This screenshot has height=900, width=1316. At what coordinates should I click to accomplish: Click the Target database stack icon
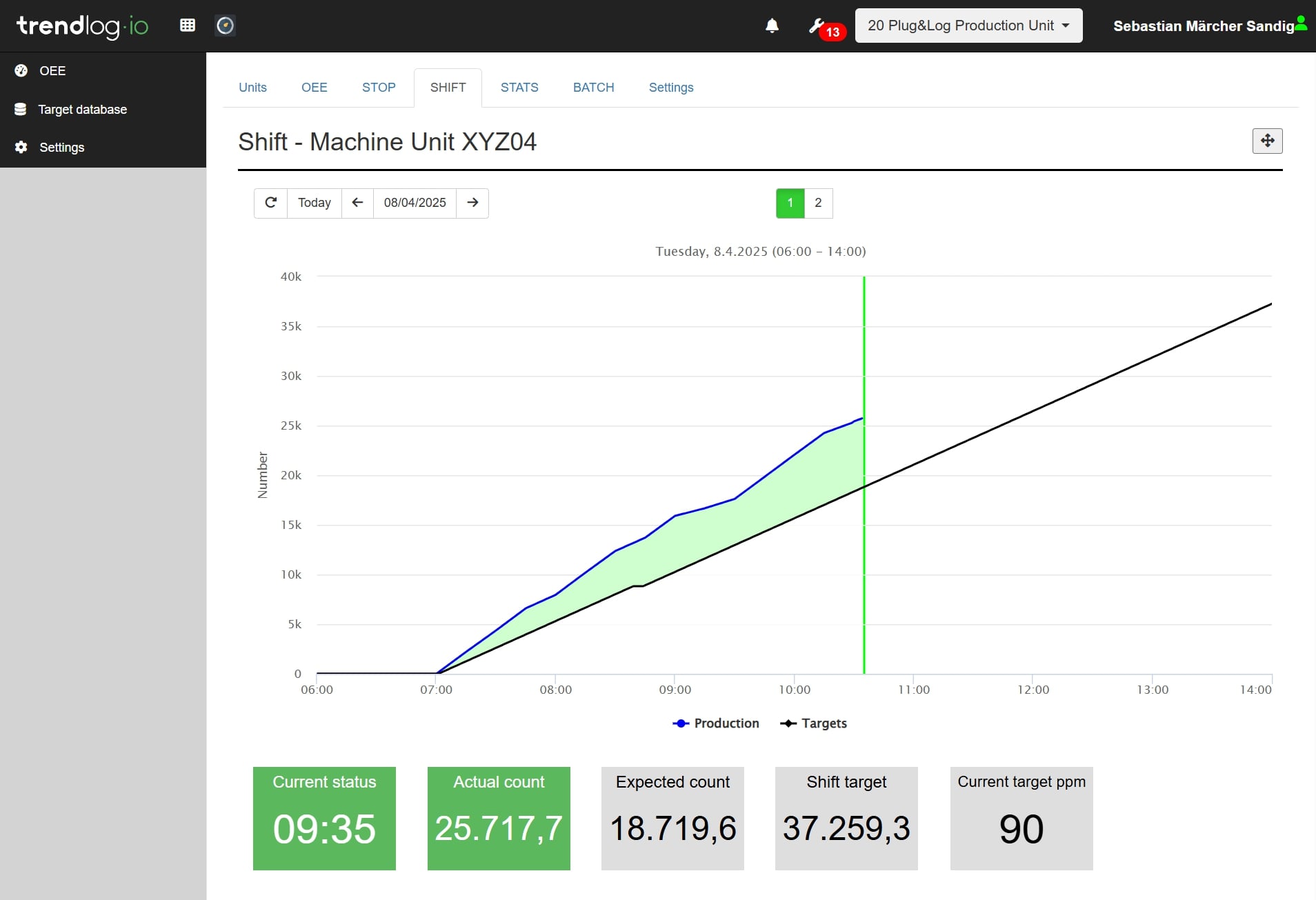pos(21,109)
